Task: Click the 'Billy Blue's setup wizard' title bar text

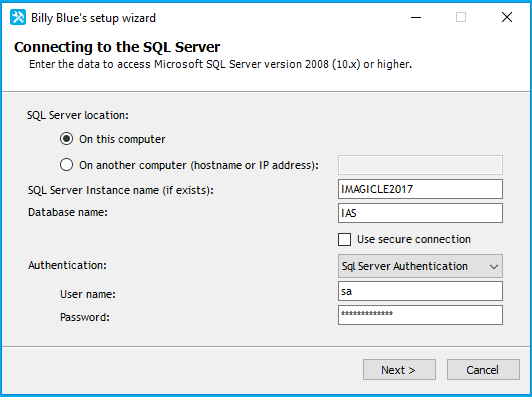Action: pos(93,18)
